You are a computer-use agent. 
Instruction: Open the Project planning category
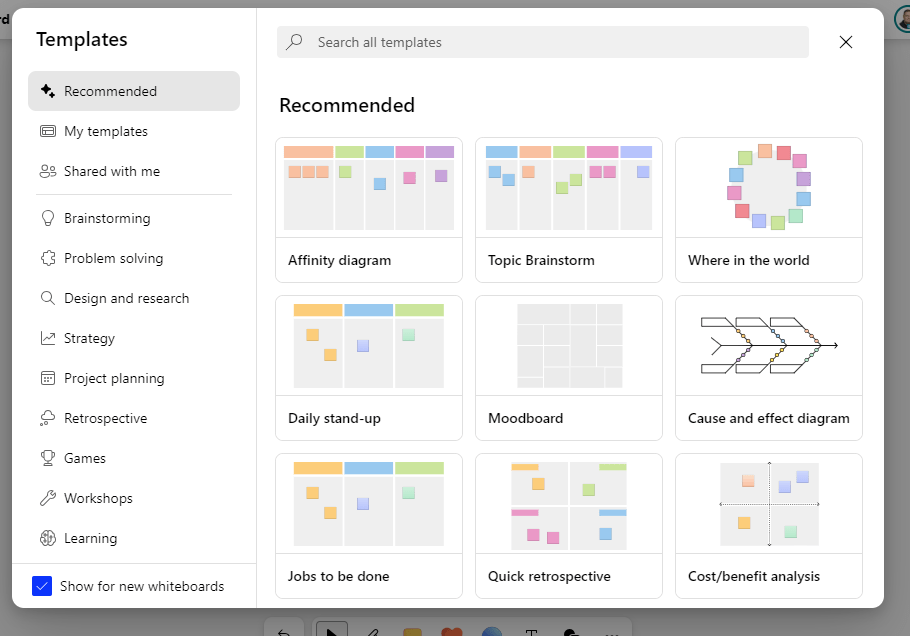pyautogui.click(x=114, y=378)
